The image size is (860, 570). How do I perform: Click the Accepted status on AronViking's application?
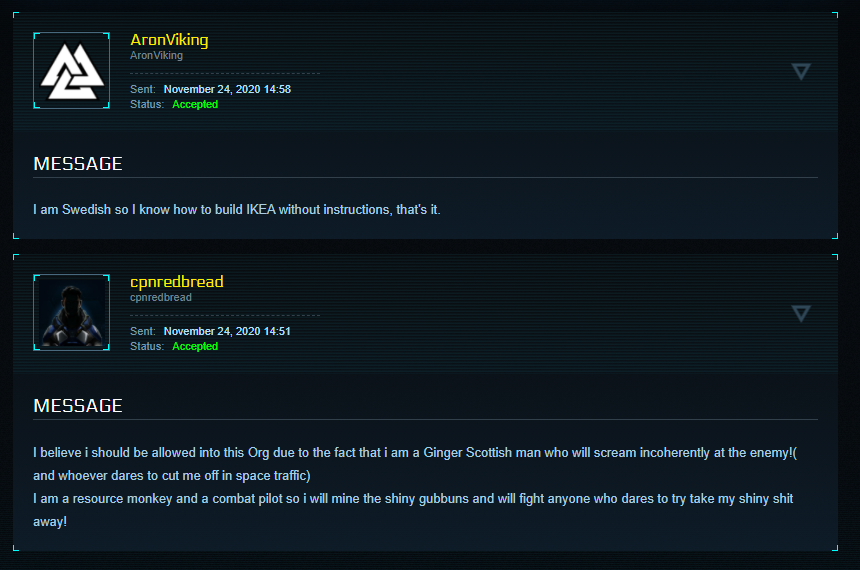pyautogui.click(x=195, y=104)
